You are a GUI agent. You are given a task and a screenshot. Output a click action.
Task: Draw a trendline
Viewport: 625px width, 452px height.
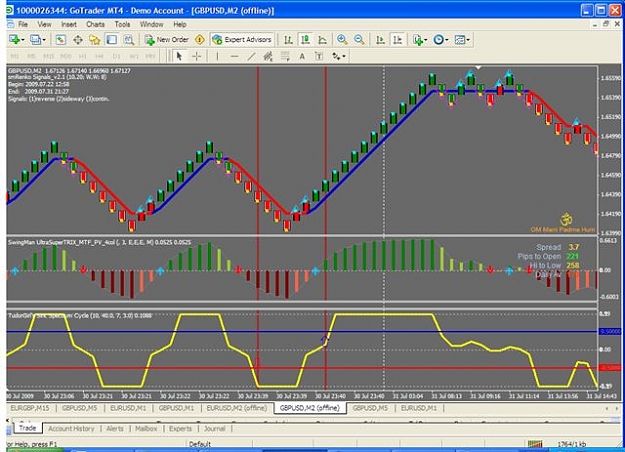click(251, 56)
